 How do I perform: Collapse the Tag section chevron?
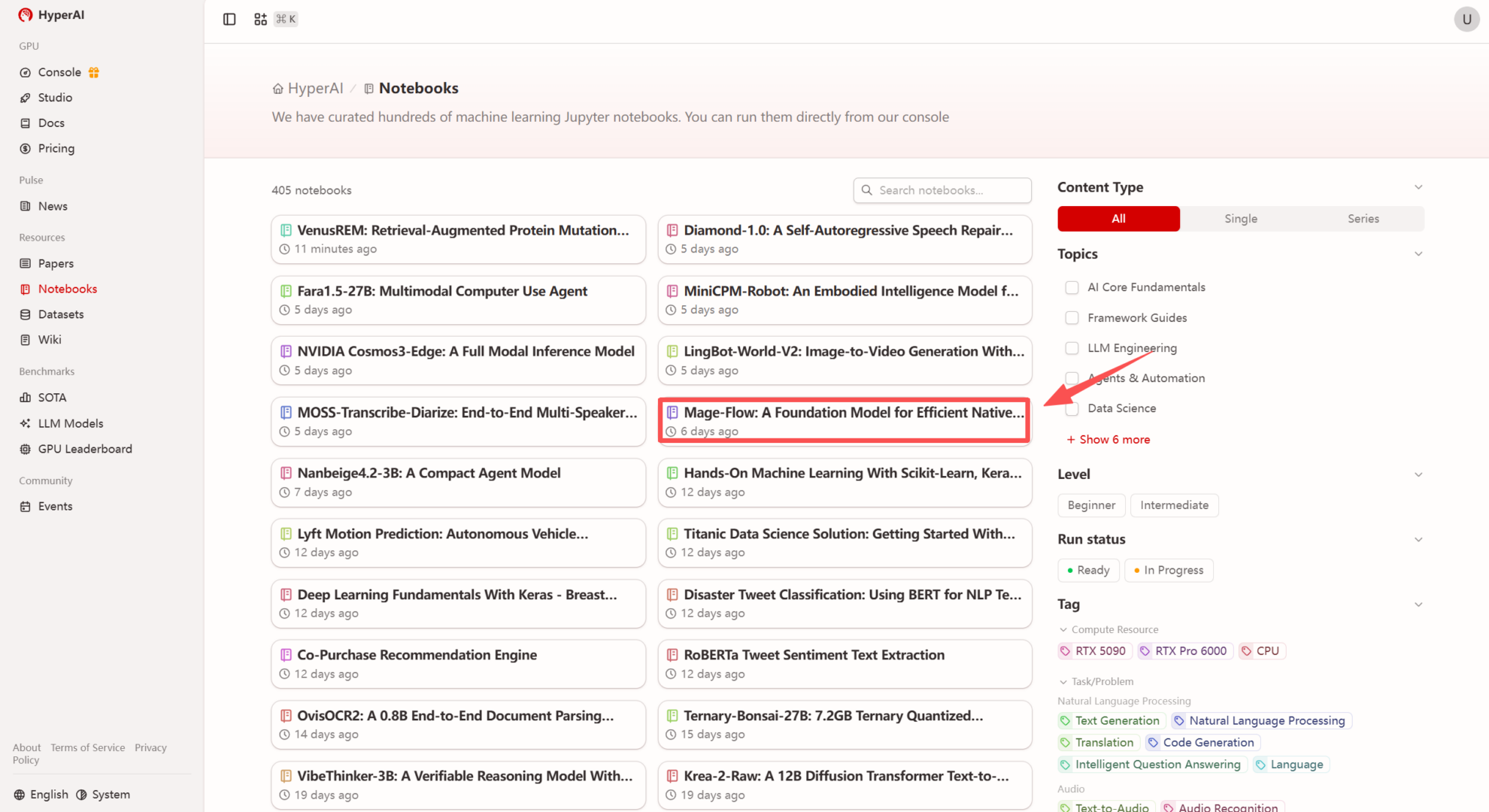pyautogui.click(x=1418, y=604)
